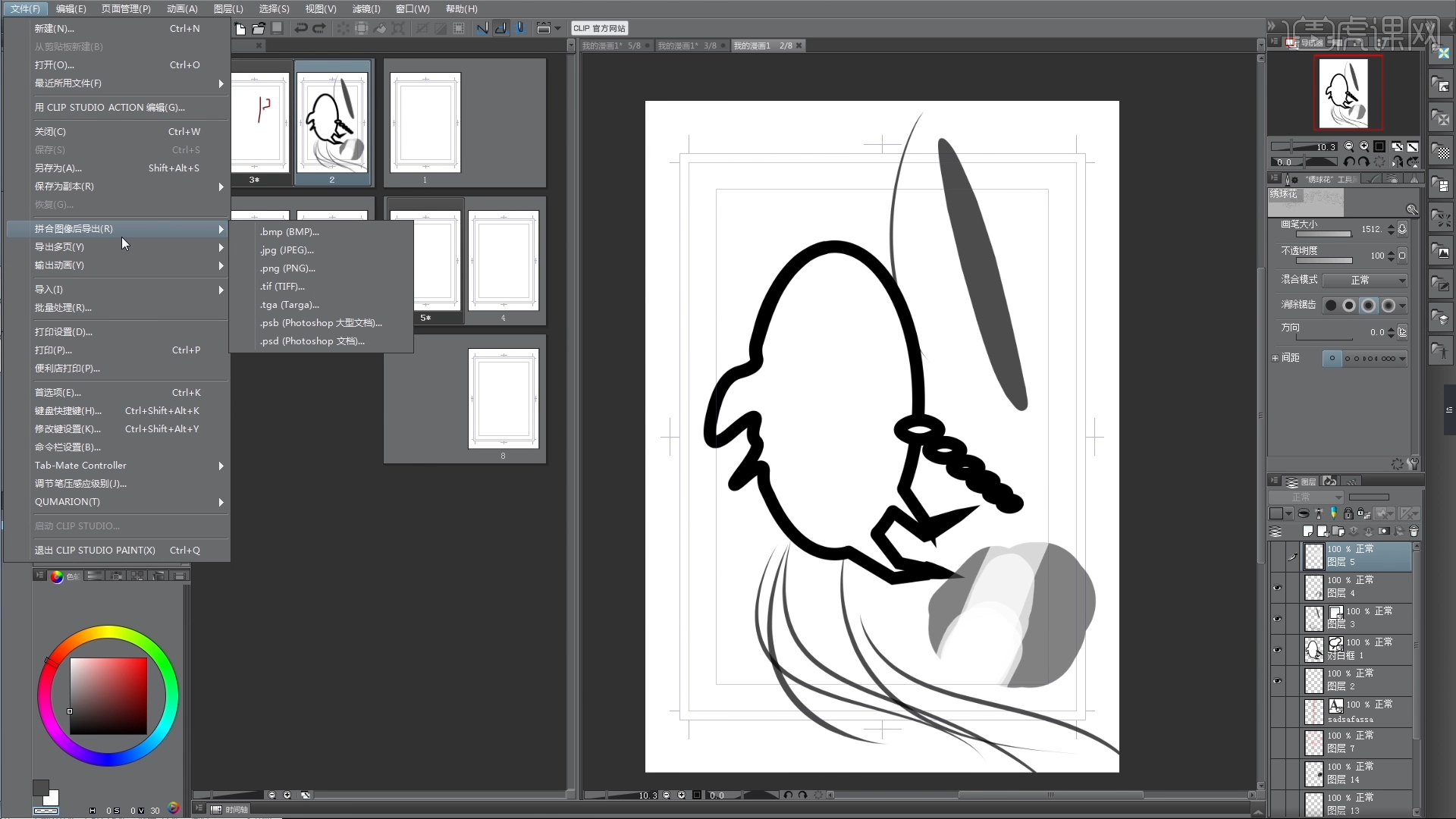Click the new raster layer icon
Screen dimensions: 1456x819
click(1307, 532)
